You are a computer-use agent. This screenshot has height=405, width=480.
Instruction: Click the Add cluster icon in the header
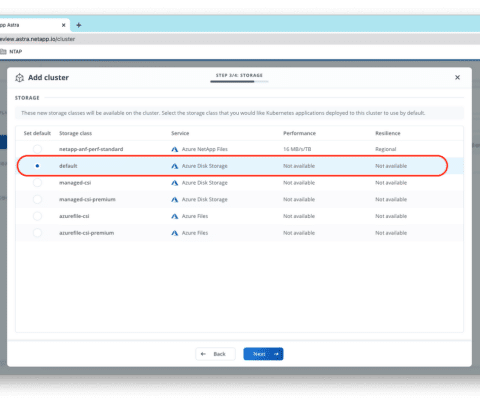pos(20,78)
